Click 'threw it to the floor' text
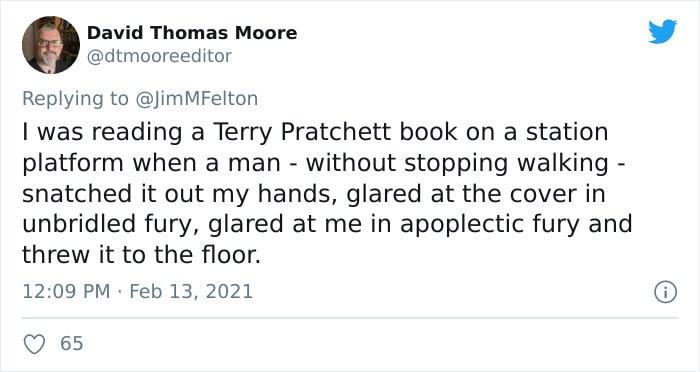700x372 pixels. [141, 255]
